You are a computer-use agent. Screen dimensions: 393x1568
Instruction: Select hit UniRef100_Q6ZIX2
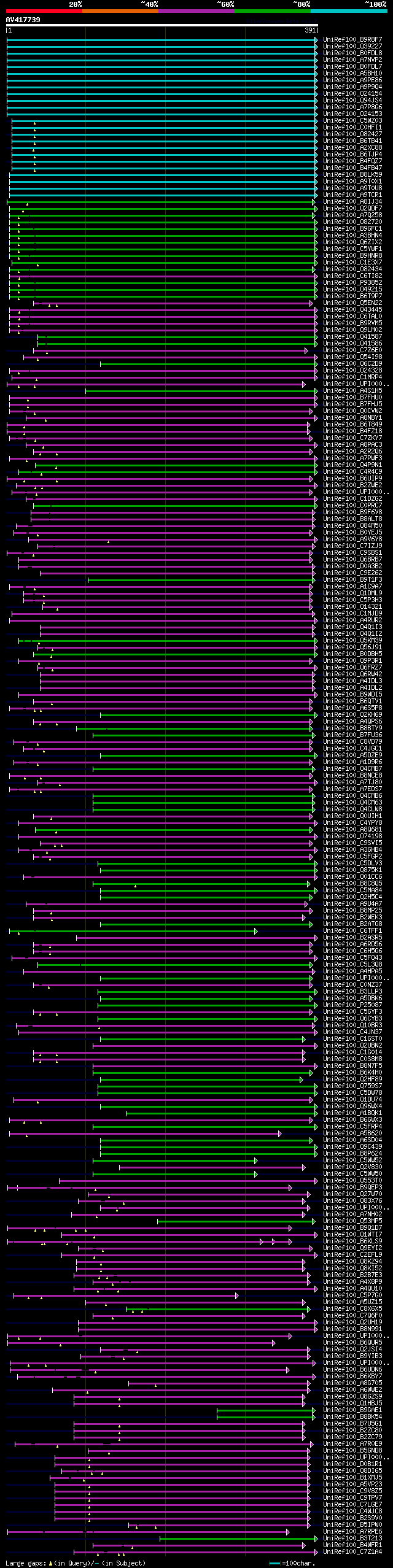[x=352, y=242]
